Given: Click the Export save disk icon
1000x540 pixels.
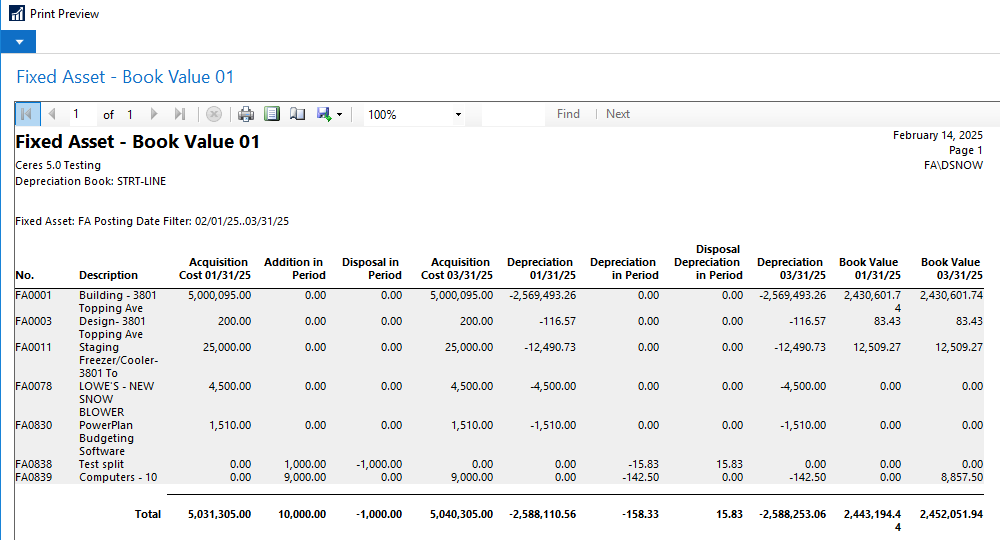Looking at the screenshot, I should click(x=324, y=114).
